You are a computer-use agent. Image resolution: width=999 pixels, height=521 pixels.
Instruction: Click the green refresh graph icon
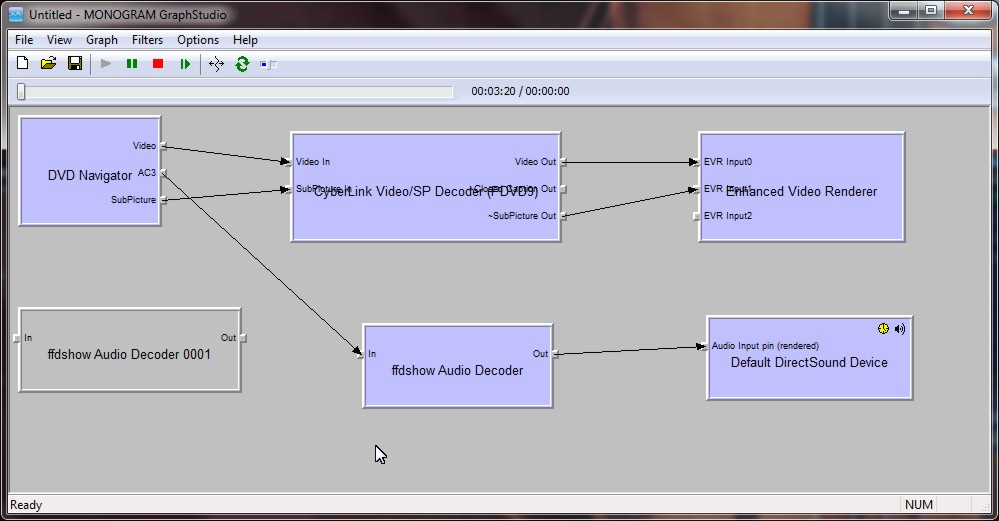click(242, 64)
